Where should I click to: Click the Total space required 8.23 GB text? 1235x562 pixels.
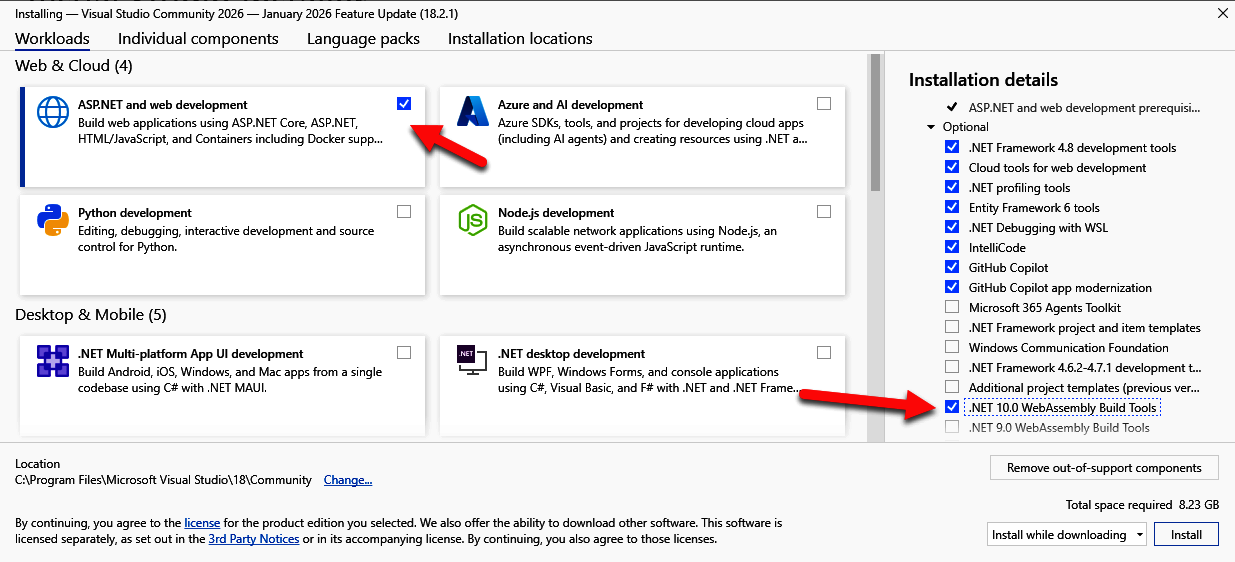pos(1142,505)
